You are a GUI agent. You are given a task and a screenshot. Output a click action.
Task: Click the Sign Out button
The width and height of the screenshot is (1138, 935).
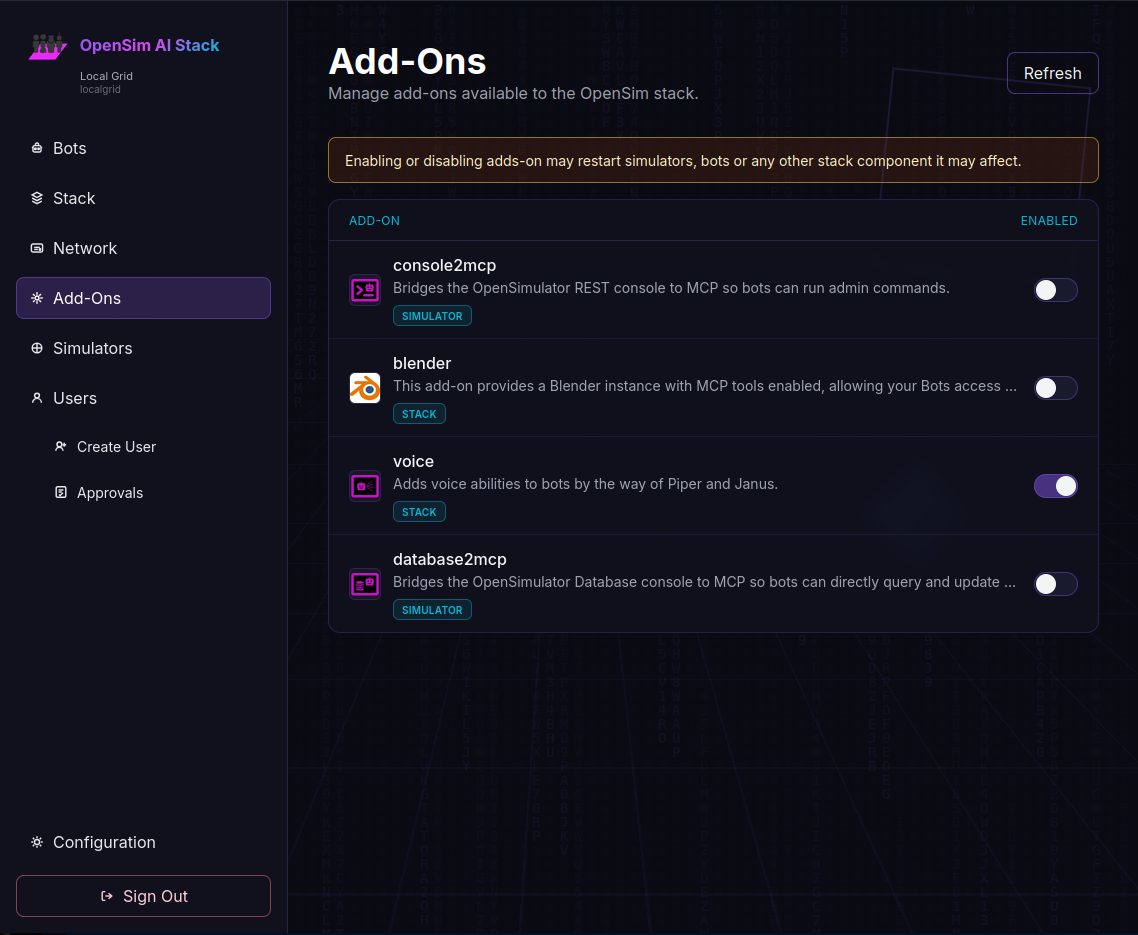pos(143,896)
